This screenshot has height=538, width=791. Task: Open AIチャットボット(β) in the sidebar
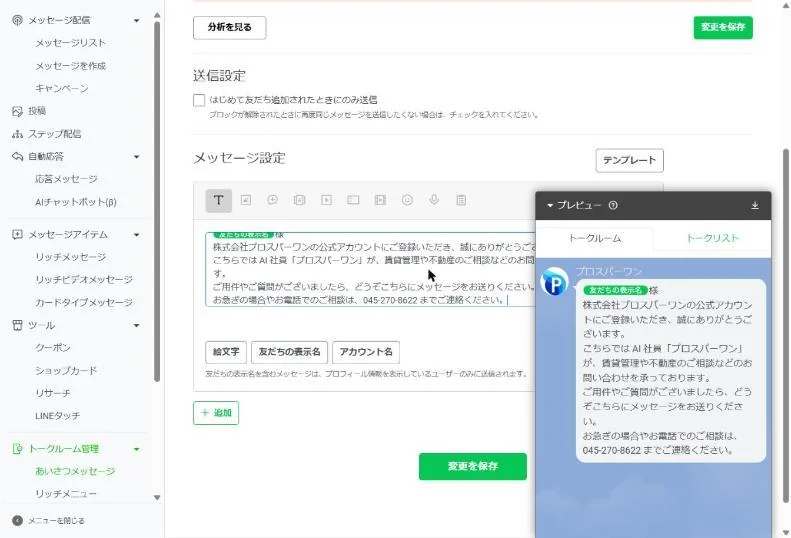pos(76,202)
